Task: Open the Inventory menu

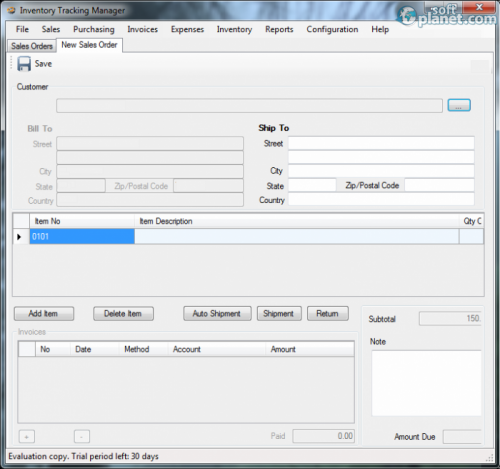Action: click(x=234, y=29)
